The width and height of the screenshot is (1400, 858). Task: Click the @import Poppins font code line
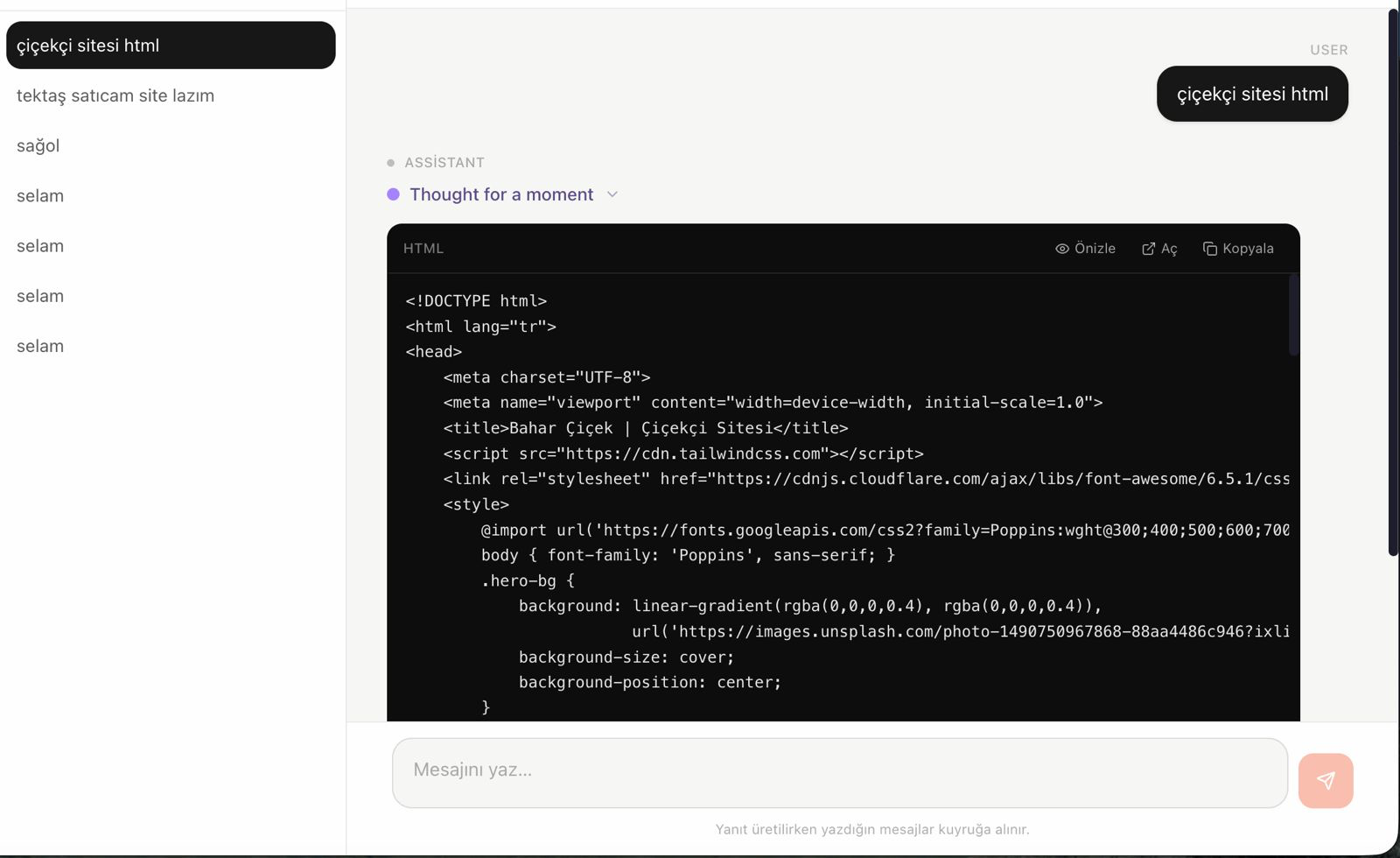tap(885, 531)
